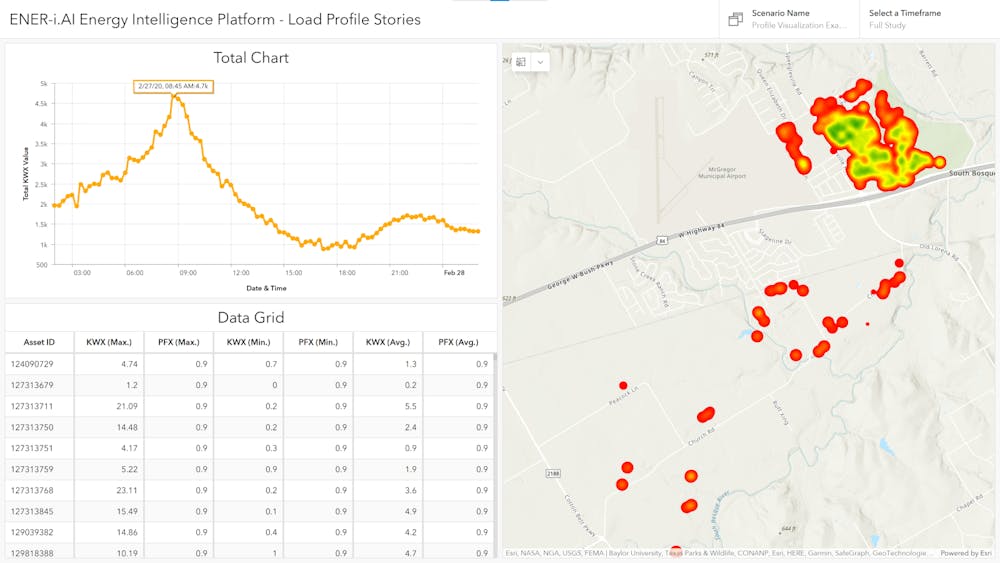Sort by PFX (Min.) column header
The height and width of the screenshot is (563, 1000).
318,342
